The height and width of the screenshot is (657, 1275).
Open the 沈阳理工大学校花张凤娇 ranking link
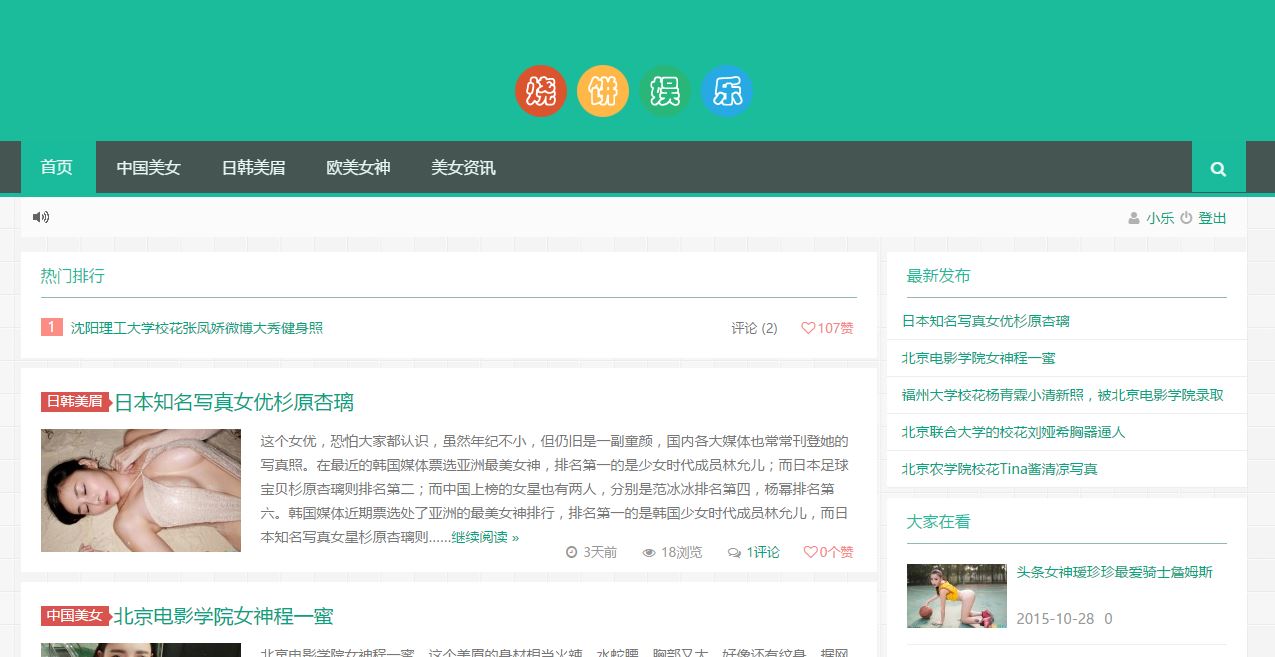[197, 328]
